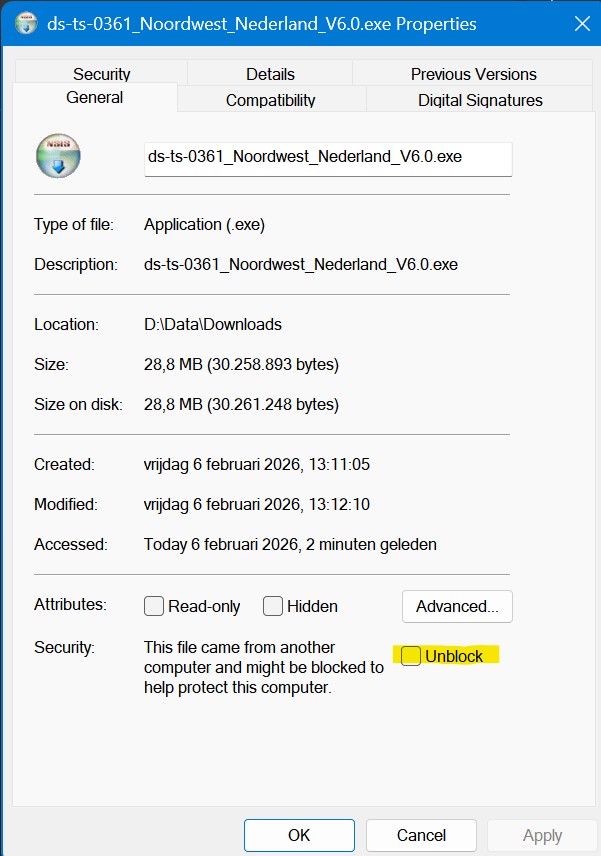Open the Advanced... attributes dialog
The width and height of the screenshot is (601, 856).
(457, 606)
